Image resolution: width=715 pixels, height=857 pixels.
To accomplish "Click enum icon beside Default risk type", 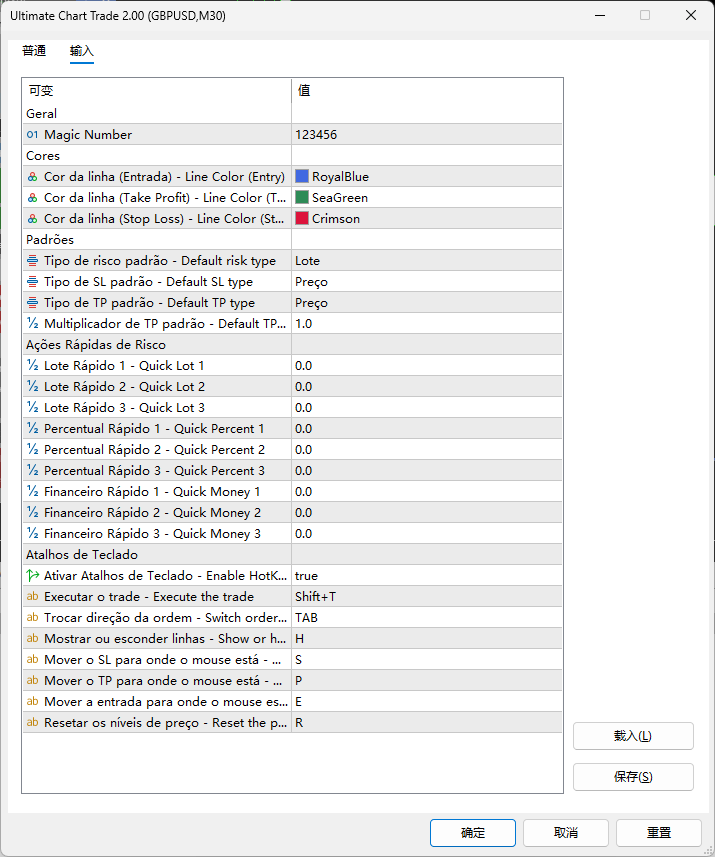I will point(32,261).
